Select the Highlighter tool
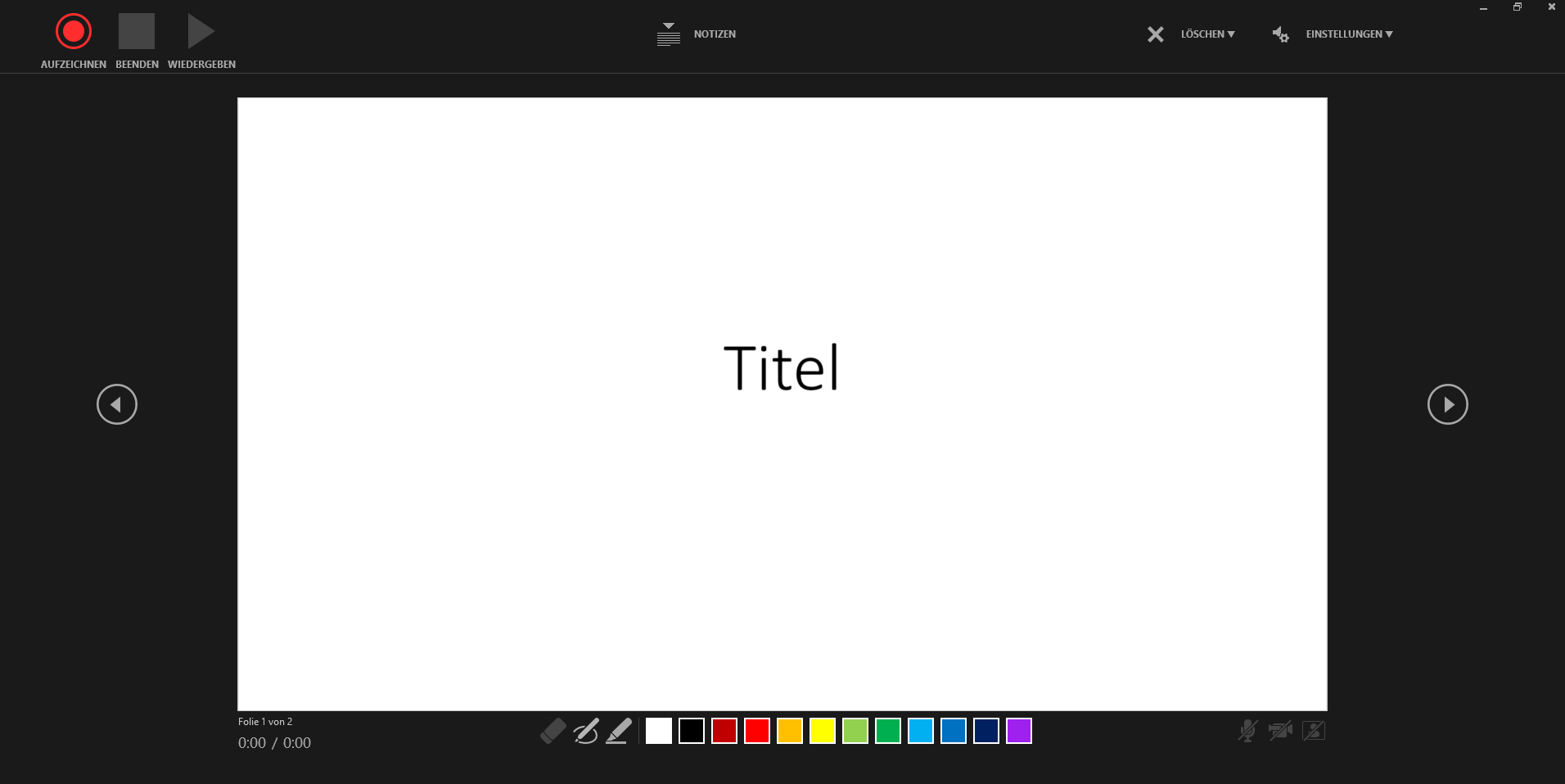 coord(619,731)
